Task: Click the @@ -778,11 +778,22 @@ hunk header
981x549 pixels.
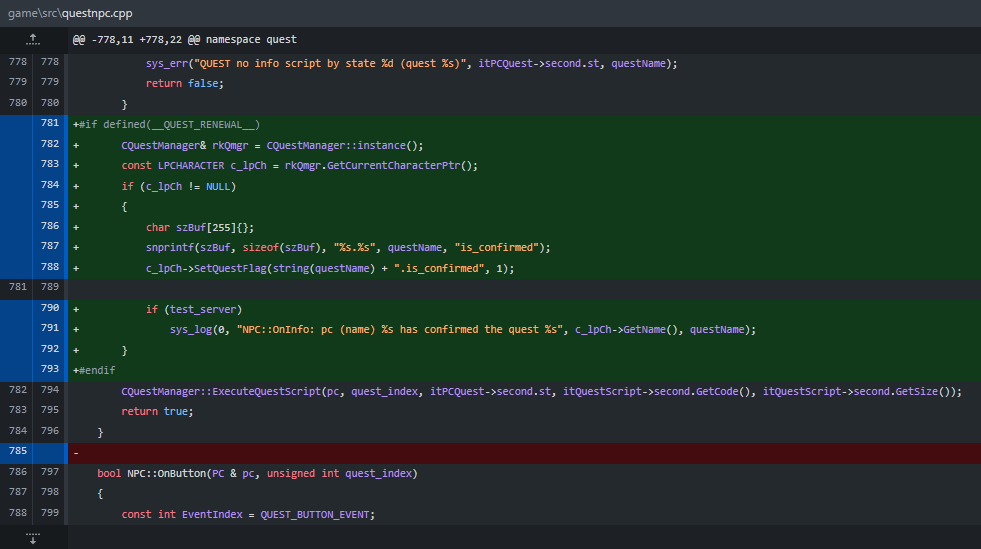Action: (185, 39)
